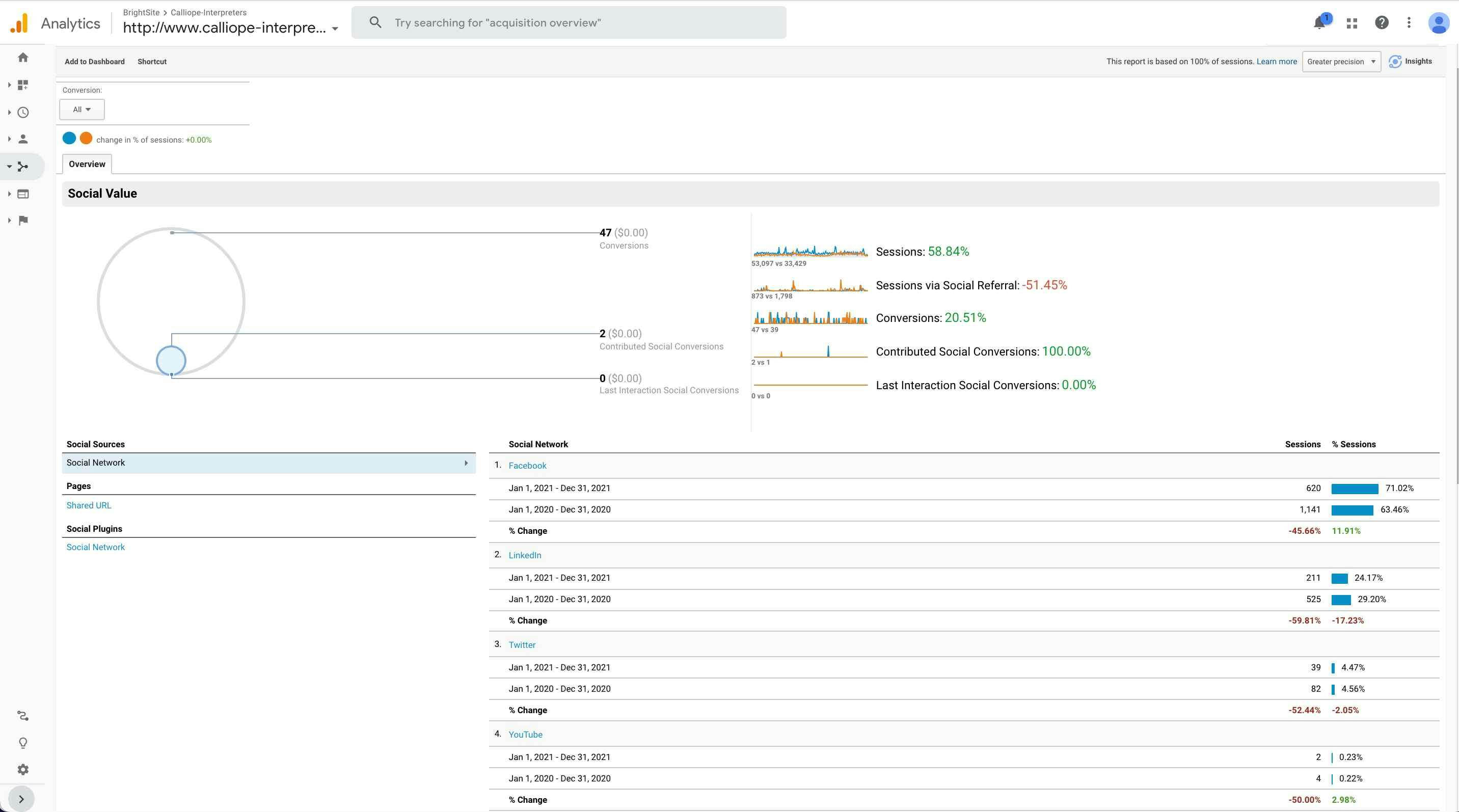The image size is (1459, 812).
Task: Open notifications bell icon
Action: (x=1319, y=22)
